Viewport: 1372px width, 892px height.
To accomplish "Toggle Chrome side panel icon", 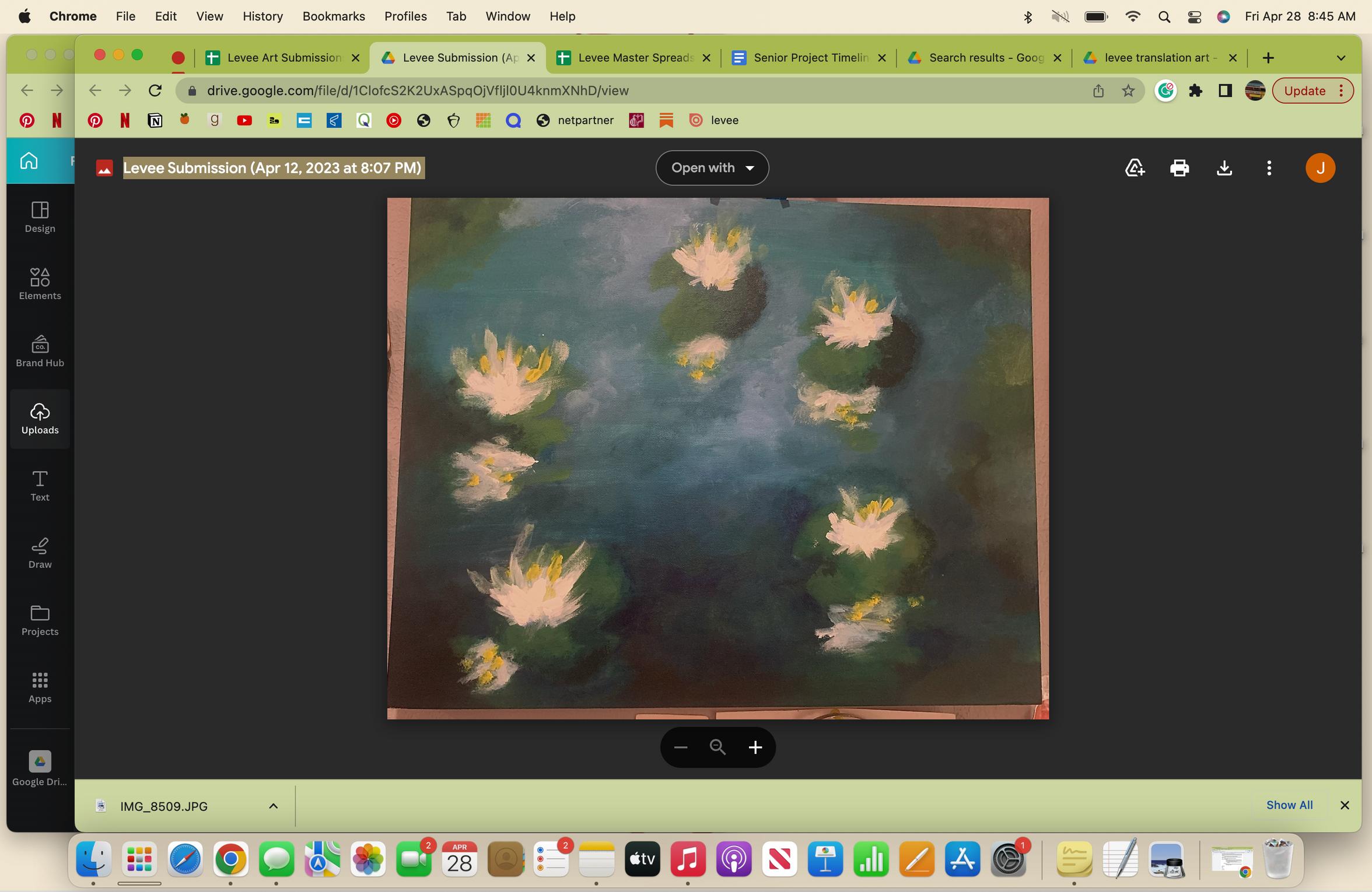I will [x=1225, y=91].
